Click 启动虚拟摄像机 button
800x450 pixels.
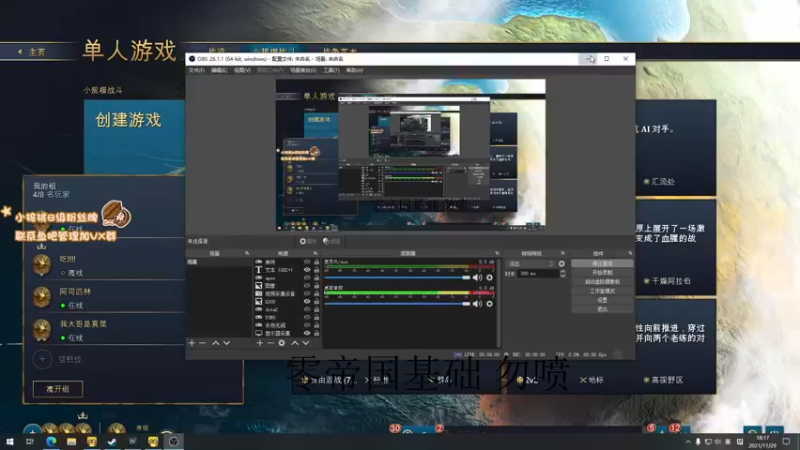click(602, 282)
